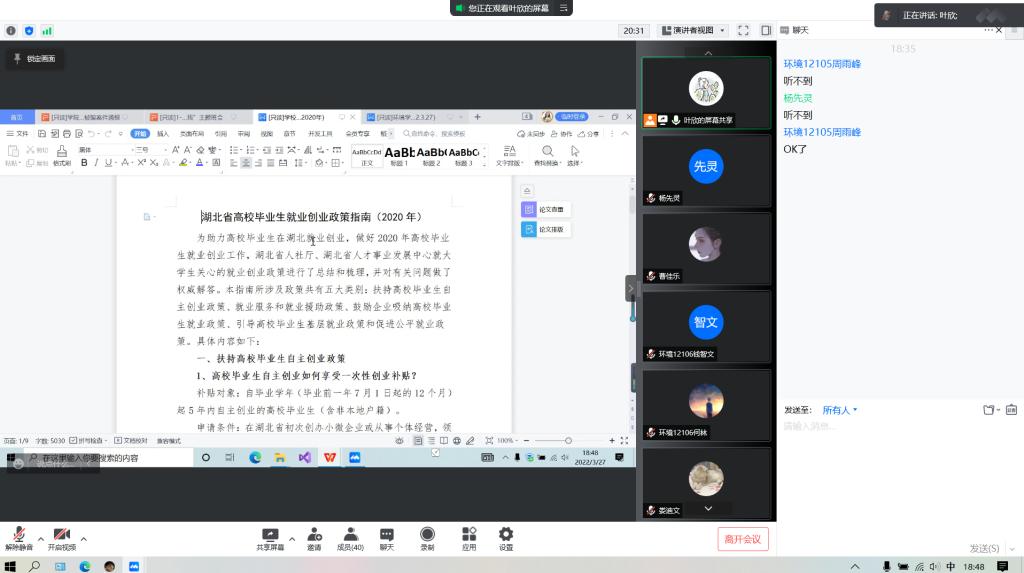Toggle the side panel layout icon
Image resolution: width=1024 pixels, height=573 pixels.
pyautogui.click(x=766, y=31)
